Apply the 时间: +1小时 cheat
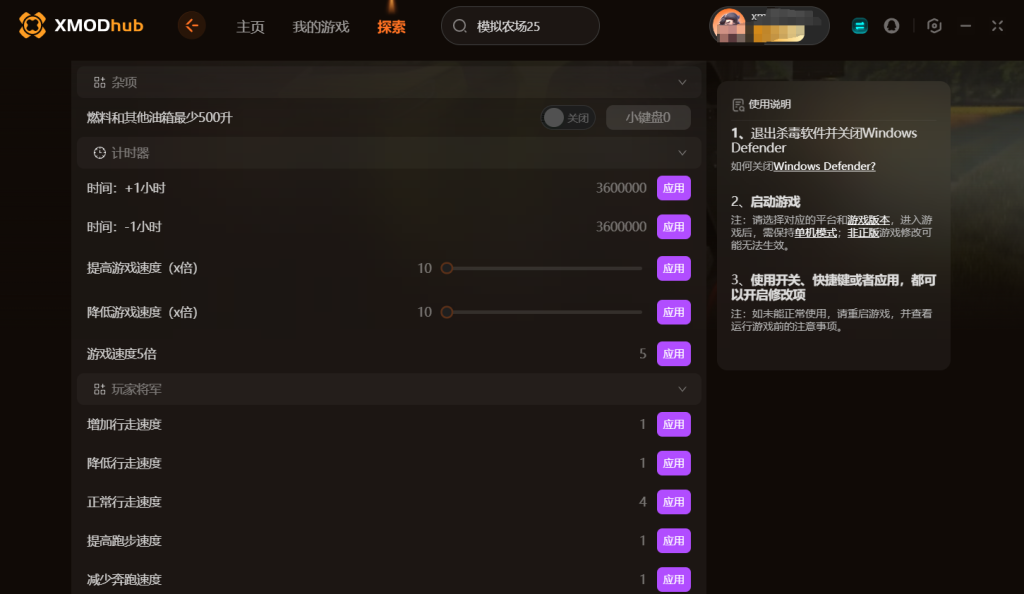Viewport: 1024px width, 594px height. pos(673,188)
